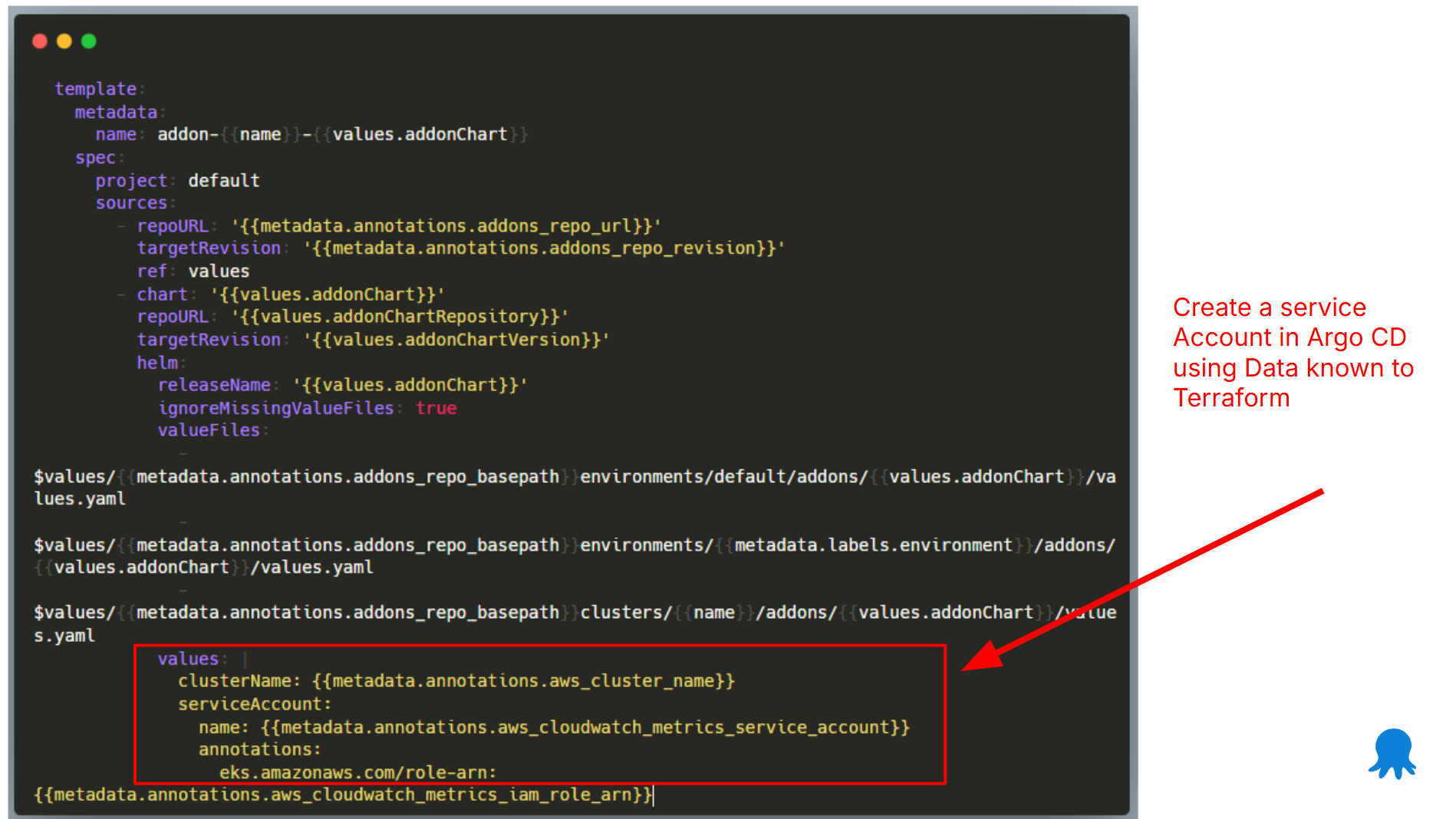Select the helm keyword in the YAML
This screenshot has height=819, width=1456.
pos(157,362)
